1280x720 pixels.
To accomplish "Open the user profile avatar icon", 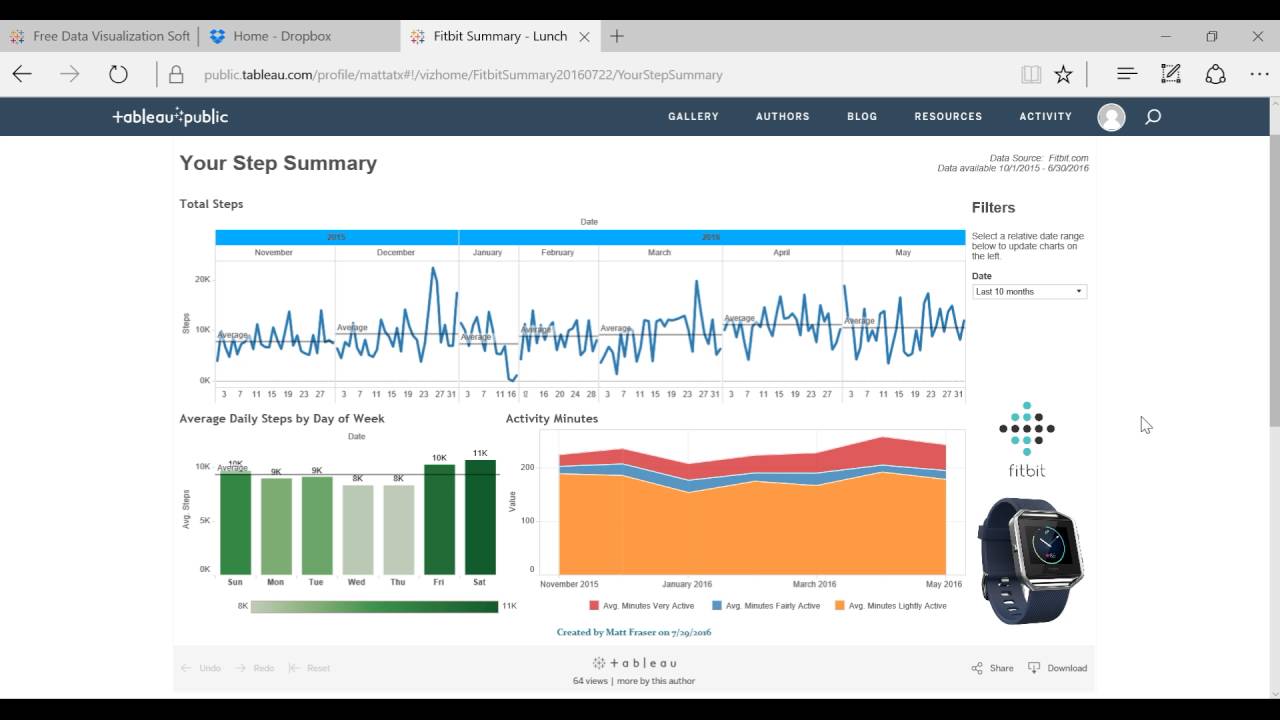I will coord(1111,117).
